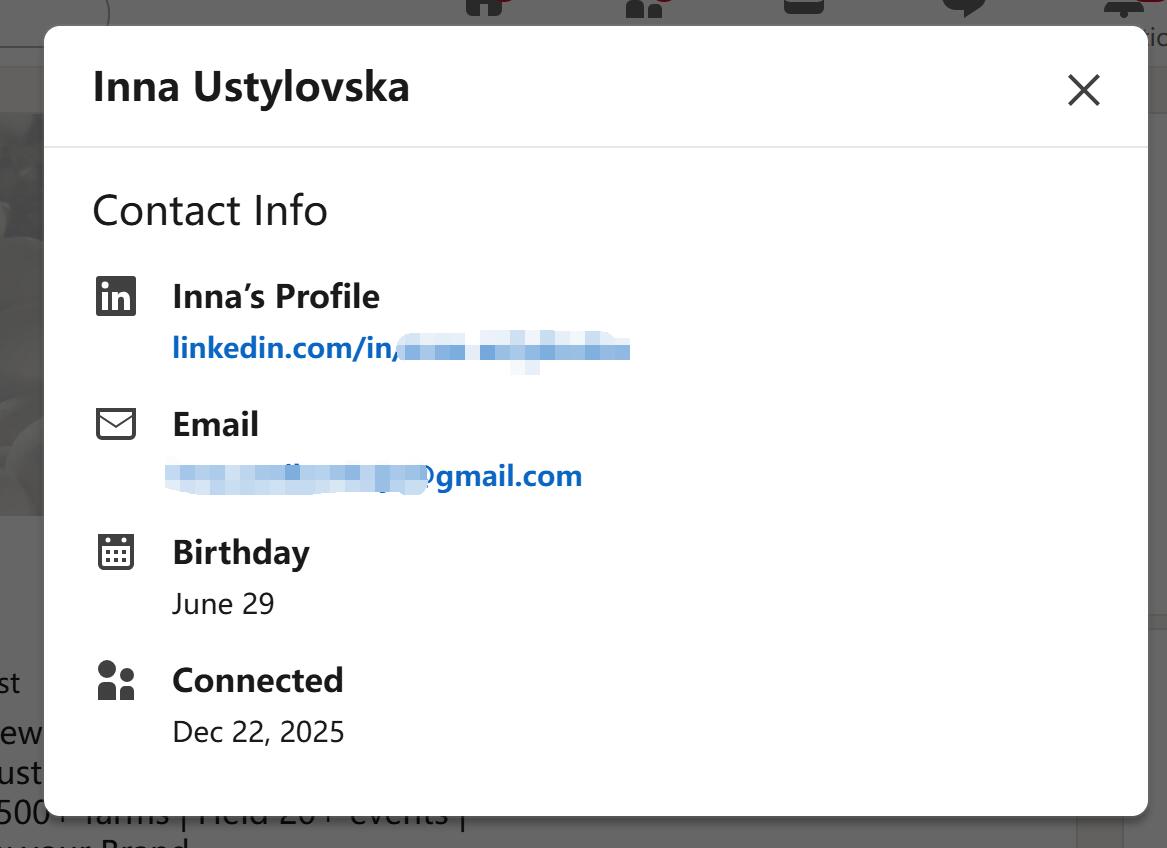Click the bold "Connected" label
Screen dimensions: 1167x848
coord(258,680)
